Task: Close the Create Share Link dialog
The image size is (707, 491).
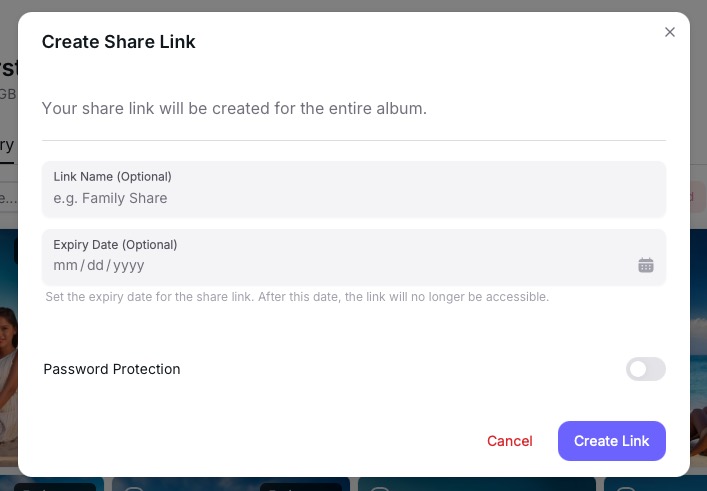Action: pos(670,32)
